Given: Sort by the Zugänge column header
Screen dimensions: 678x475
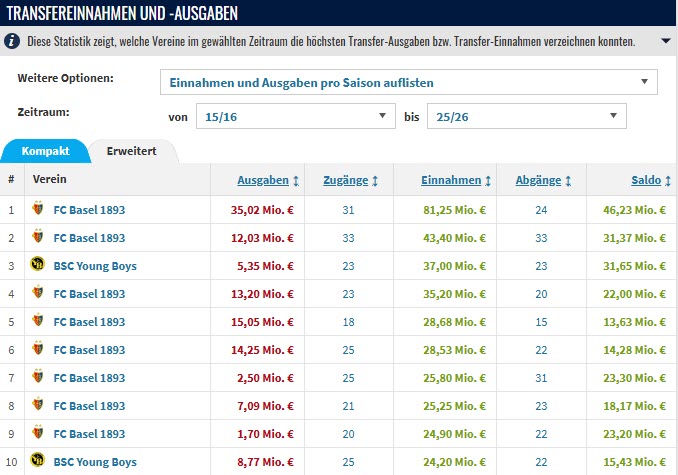Looking at the screenshot, I should coord(349,181).
